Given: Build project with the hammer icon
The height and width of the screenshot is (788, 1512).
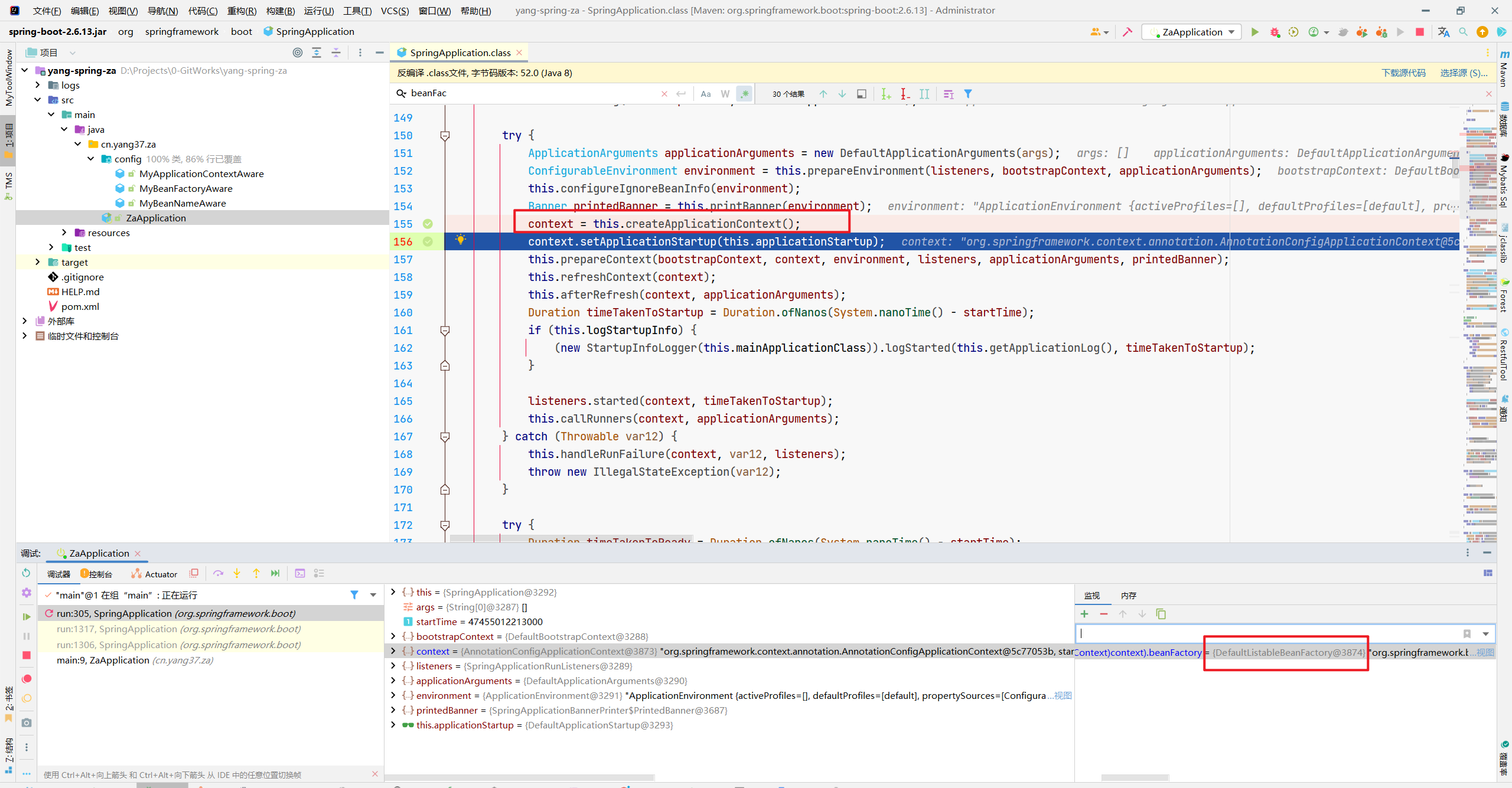Looking at the screenshot, I should click(1127, 32).
